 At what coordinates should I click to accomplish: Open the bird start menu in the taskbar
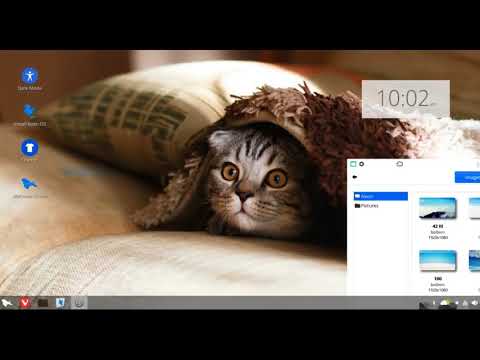point(7,303)
